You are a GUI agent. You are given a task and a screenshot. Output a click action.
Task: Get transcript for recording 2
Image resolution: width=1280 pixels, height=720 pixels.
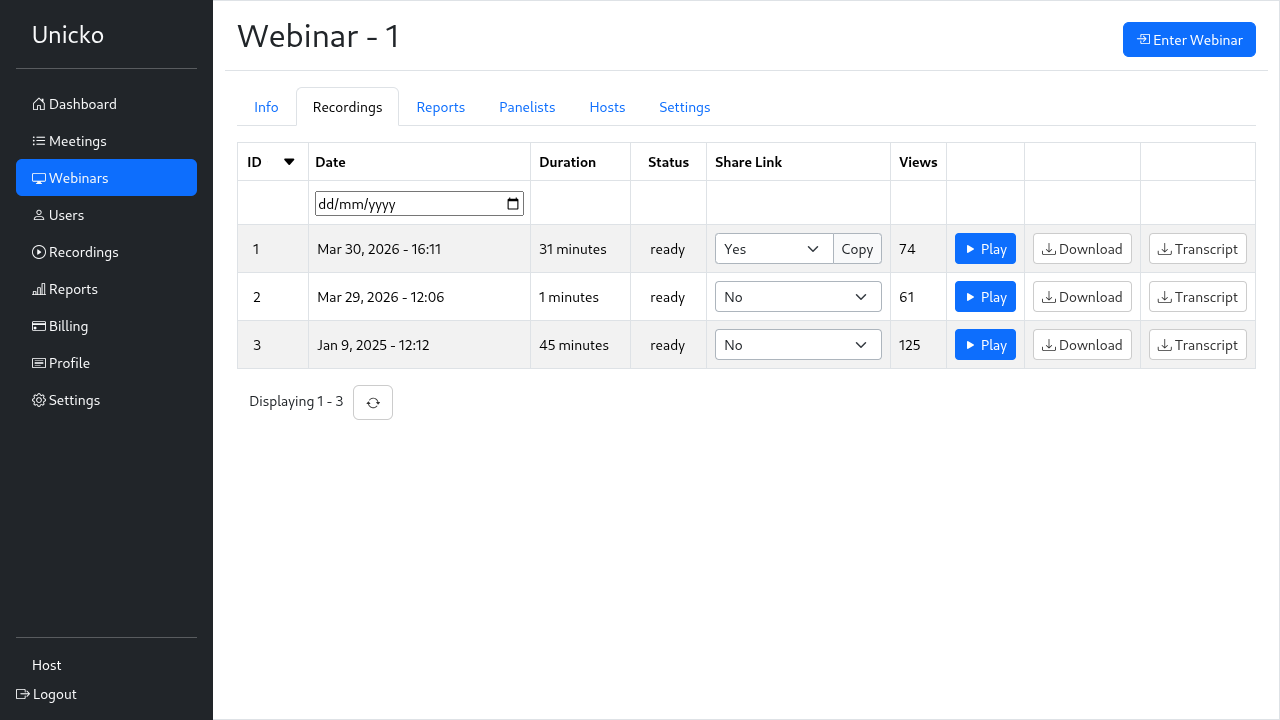[x=1198, y=297]
